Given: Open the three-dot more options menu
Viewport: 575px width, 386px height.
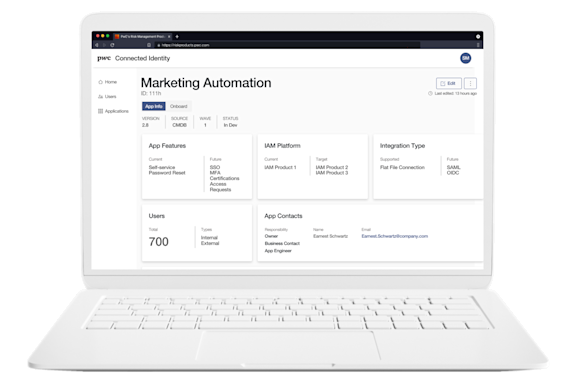Looking at the screenshot, I should [470, 84].
